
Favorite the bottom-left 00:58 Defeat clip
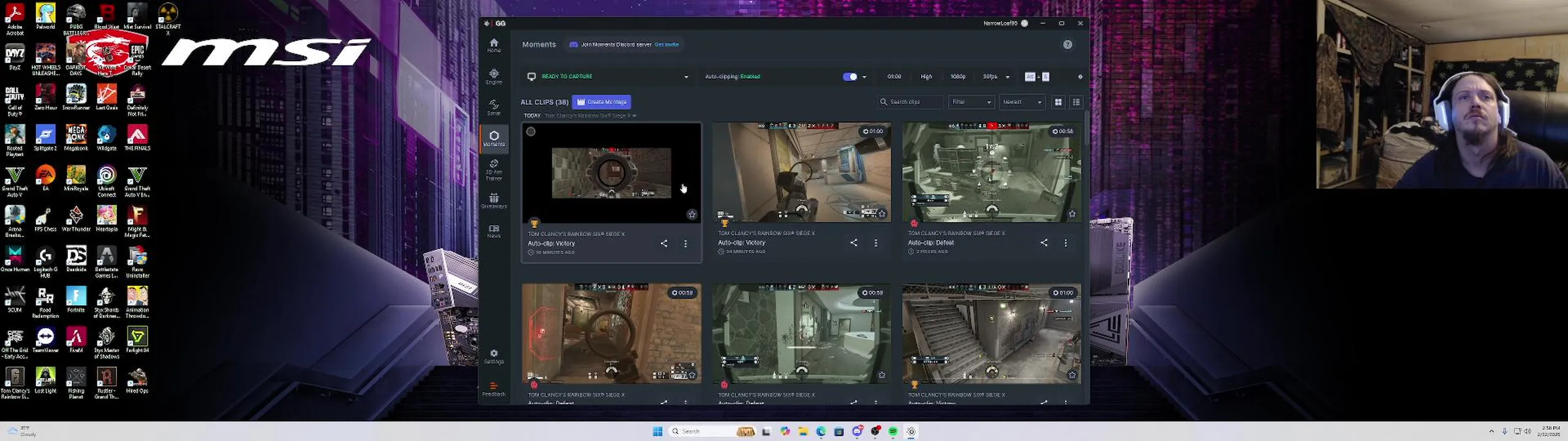pos(692,375)
